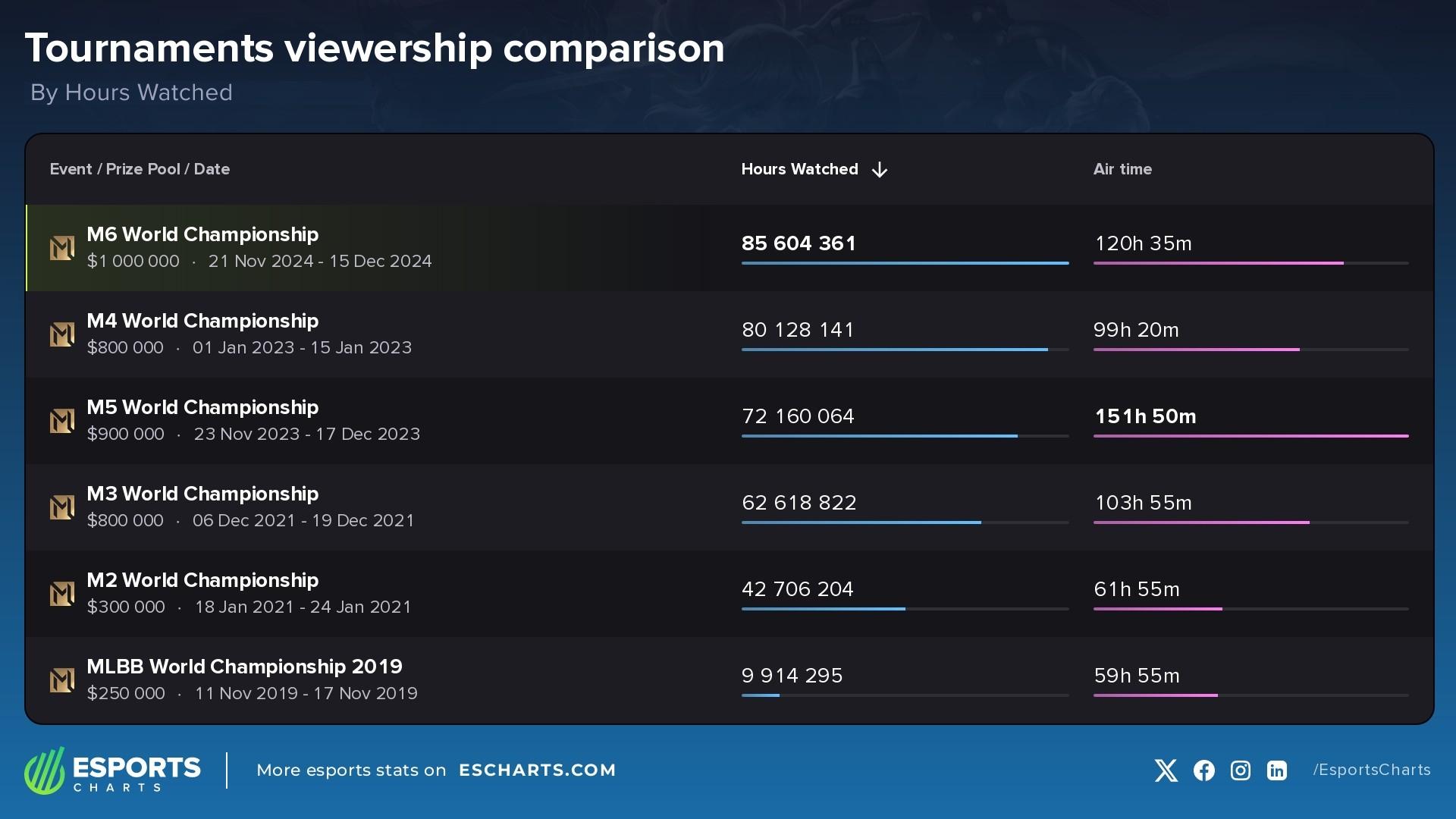Click the M6 hours watched blue bar

click(905, 263)
